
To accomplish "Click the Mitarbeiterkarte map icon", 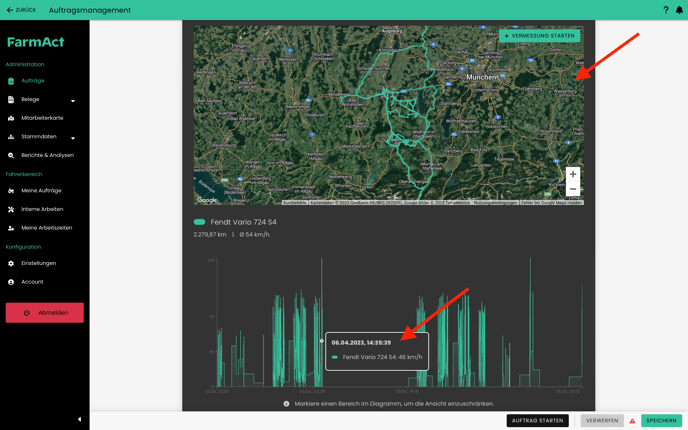I will coord(11,118).
